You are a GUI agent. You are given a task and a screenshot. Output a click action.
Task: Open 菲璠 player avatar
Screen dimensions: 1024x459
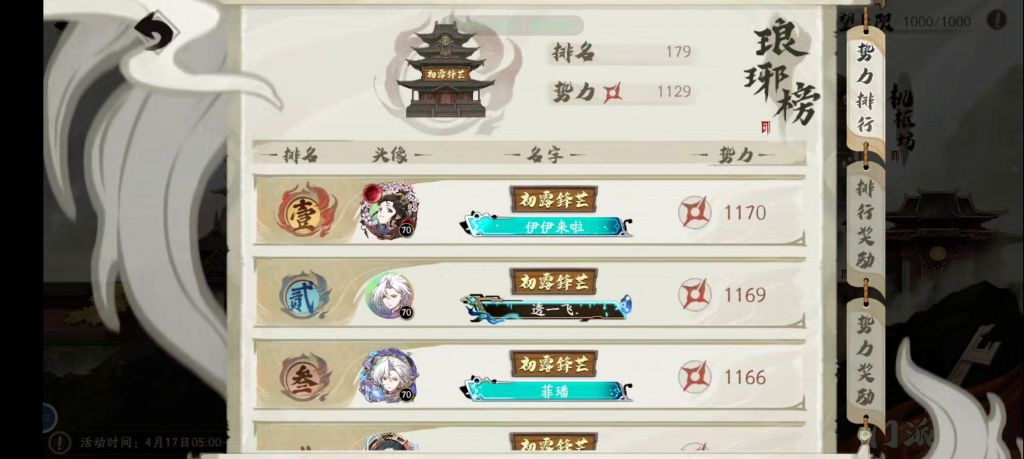point(388,376)
